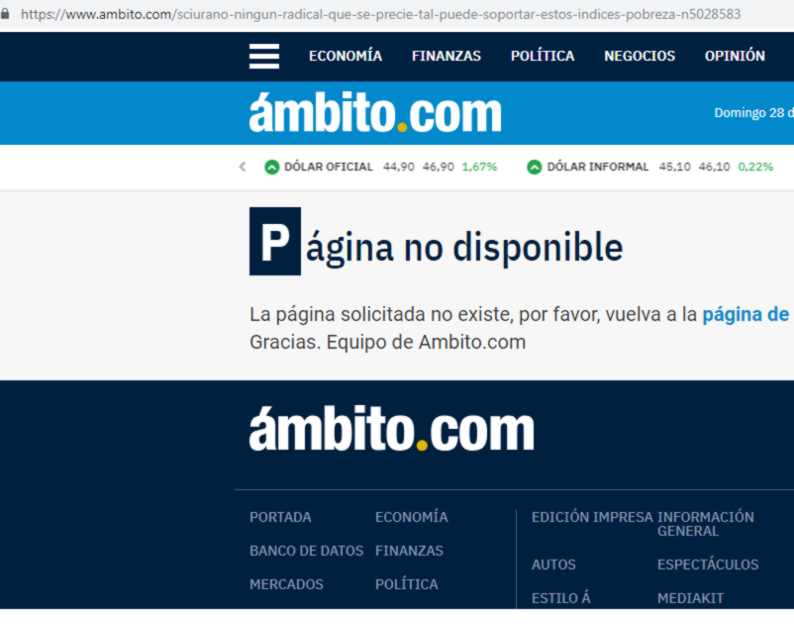The height and width of the screenshot is (643, 794).
Task: Open the hamburger menu icon
Action: coord(264,56)
